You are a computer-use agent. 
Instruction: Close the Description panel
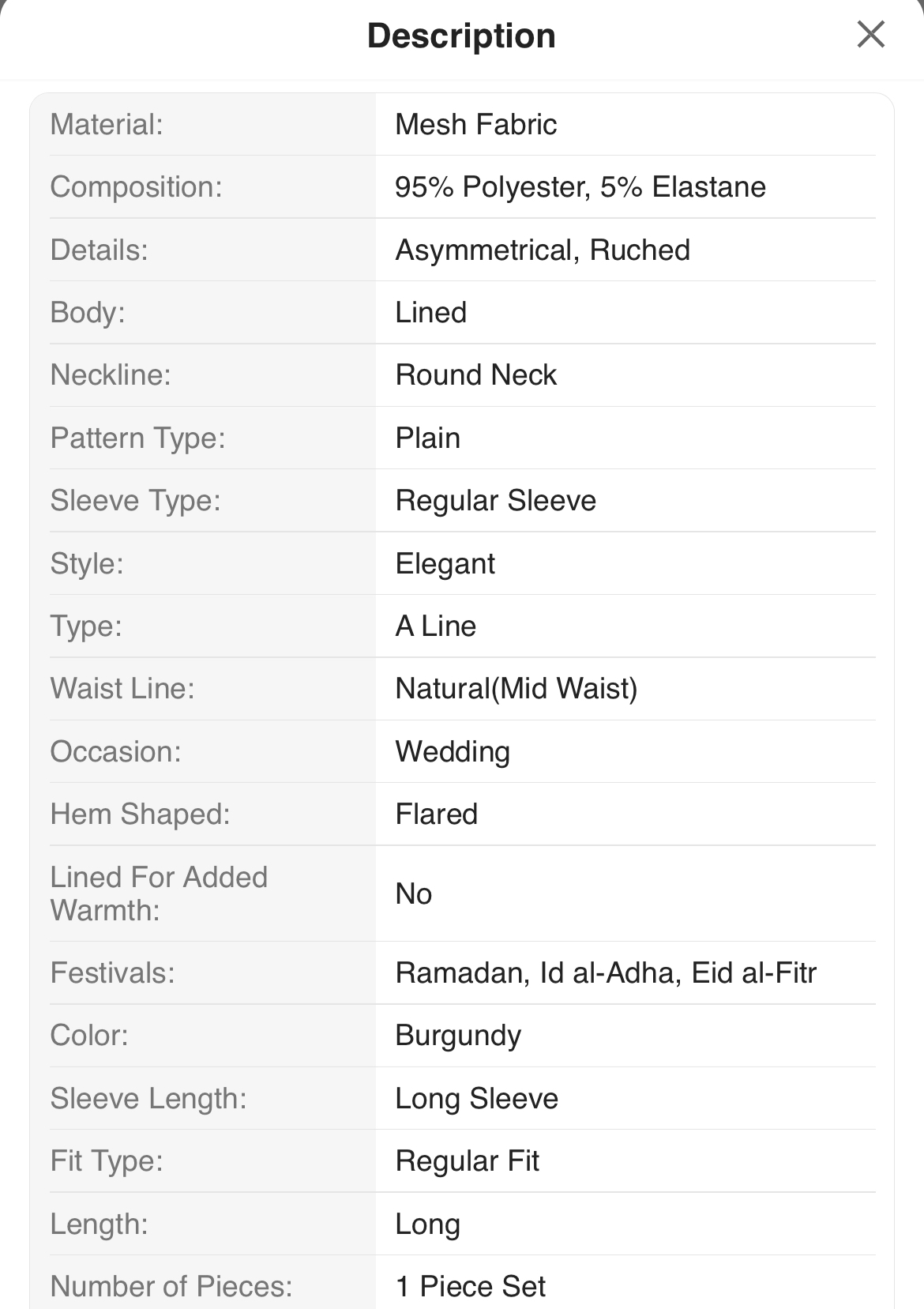pyautogui.click(x=870, y=34)
